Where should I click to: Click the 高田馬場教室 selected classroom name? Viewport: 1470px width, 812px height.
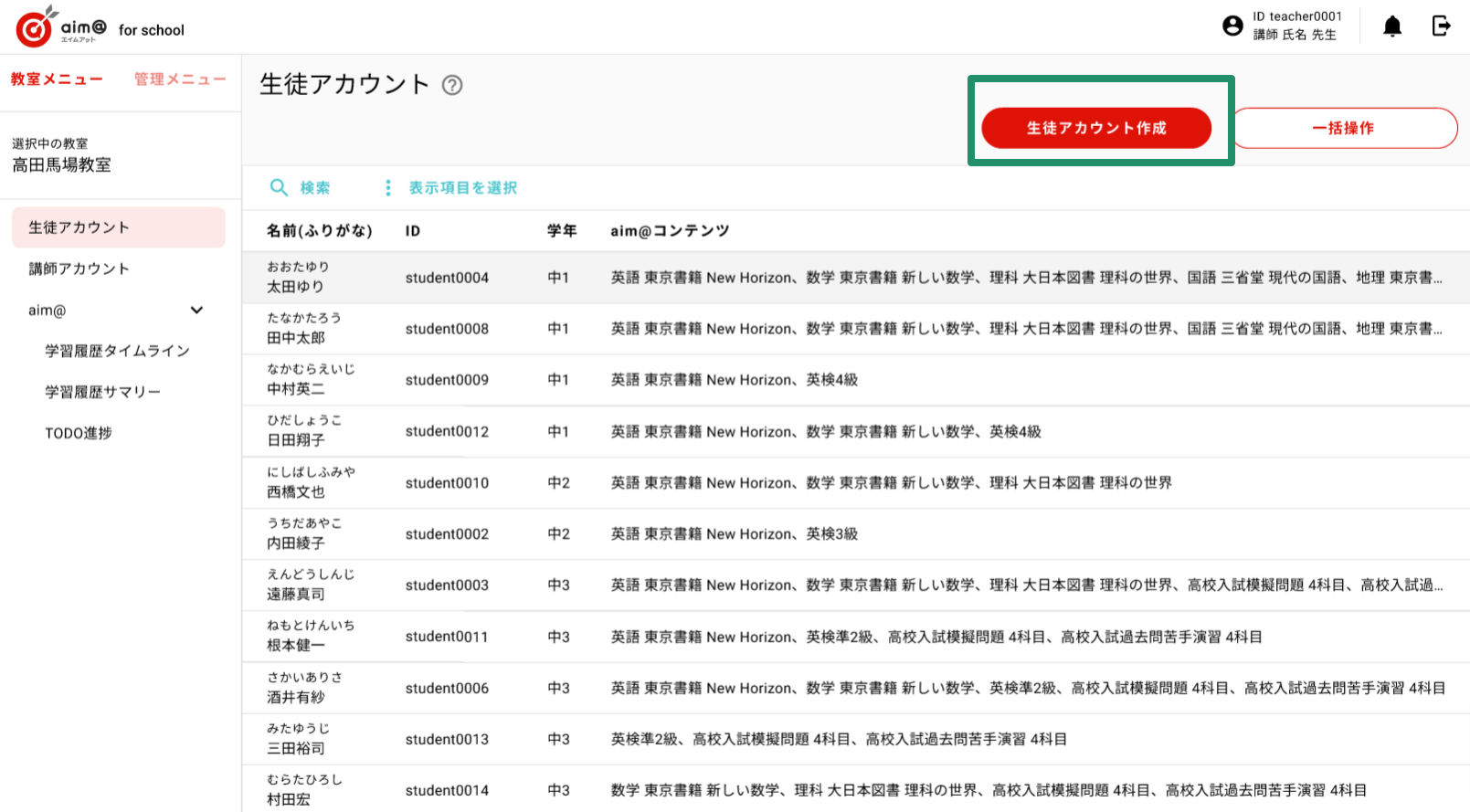pos(61,165)
